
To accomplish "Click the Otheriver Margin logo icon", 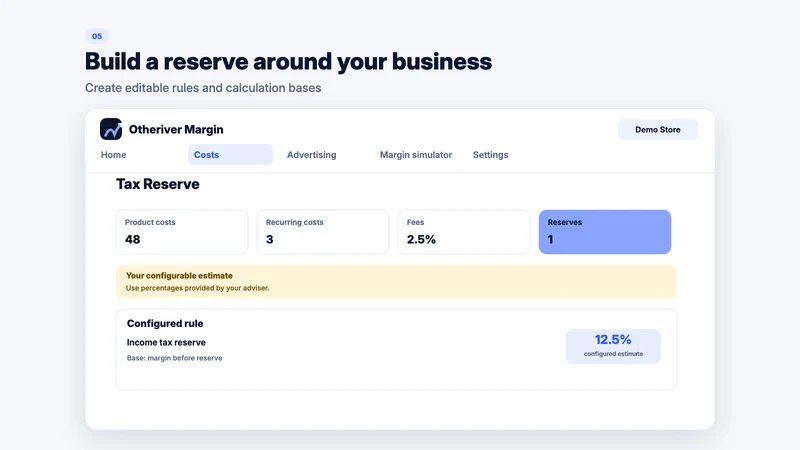I will [x=111, y=129].
